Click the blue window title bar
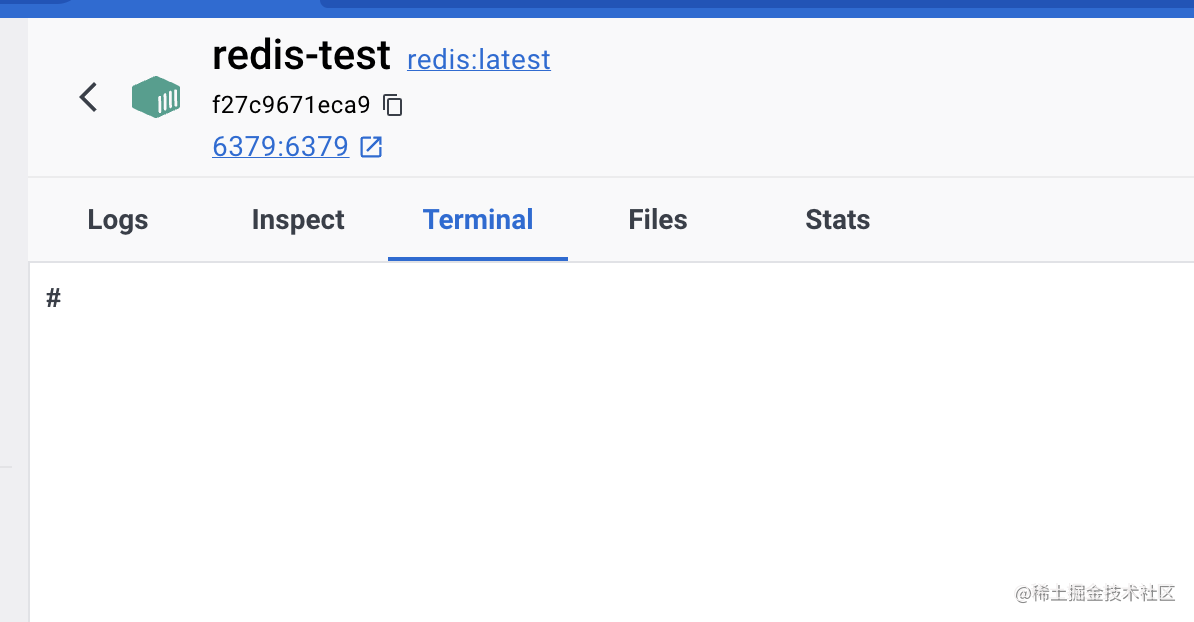This screenshot has width=1194, height=622. (700, 8)
